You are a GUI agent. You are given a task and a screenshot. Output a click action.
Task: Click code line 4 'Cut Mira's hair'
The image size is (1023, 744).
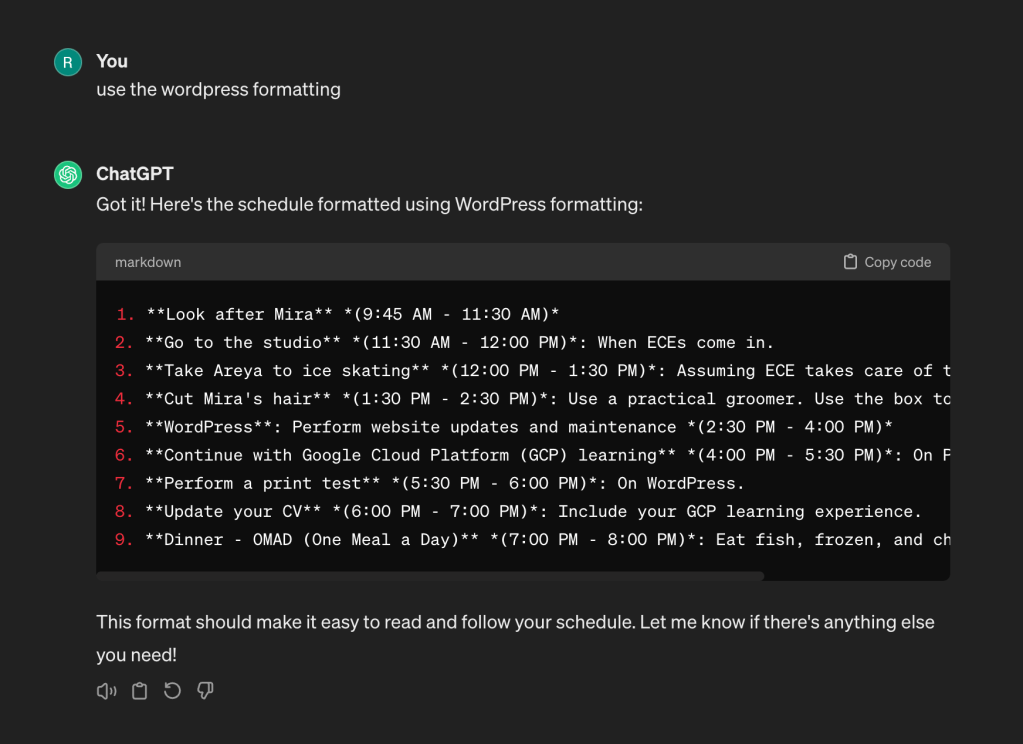click(x=532, y=399)
